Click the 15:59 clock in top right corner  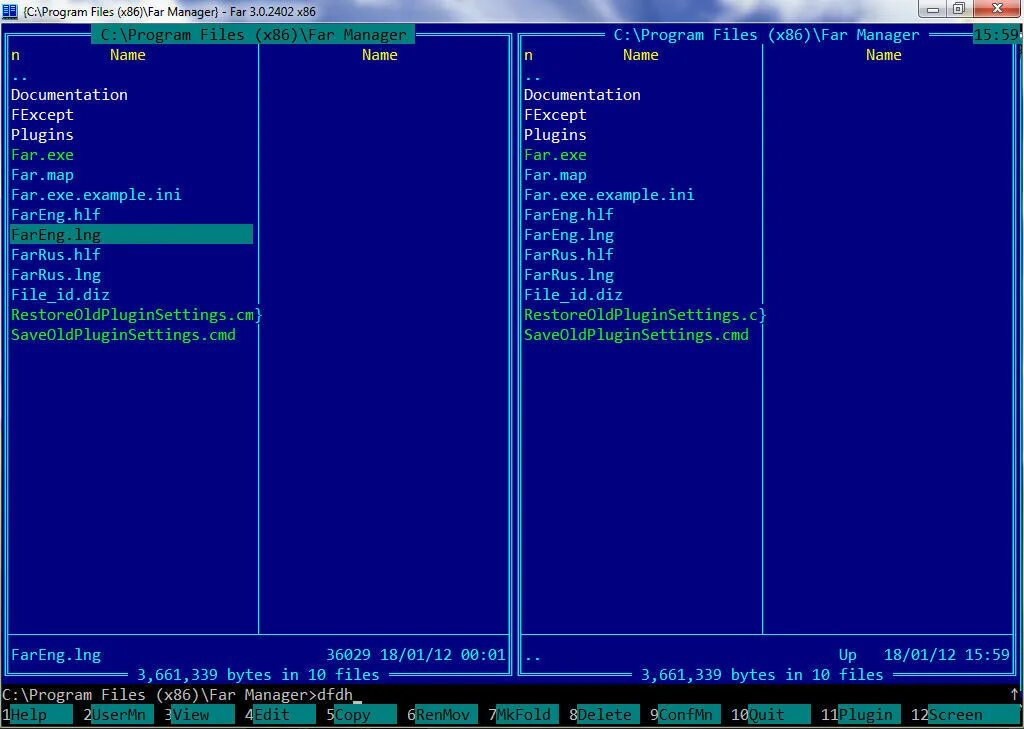[x=996, y=35]
